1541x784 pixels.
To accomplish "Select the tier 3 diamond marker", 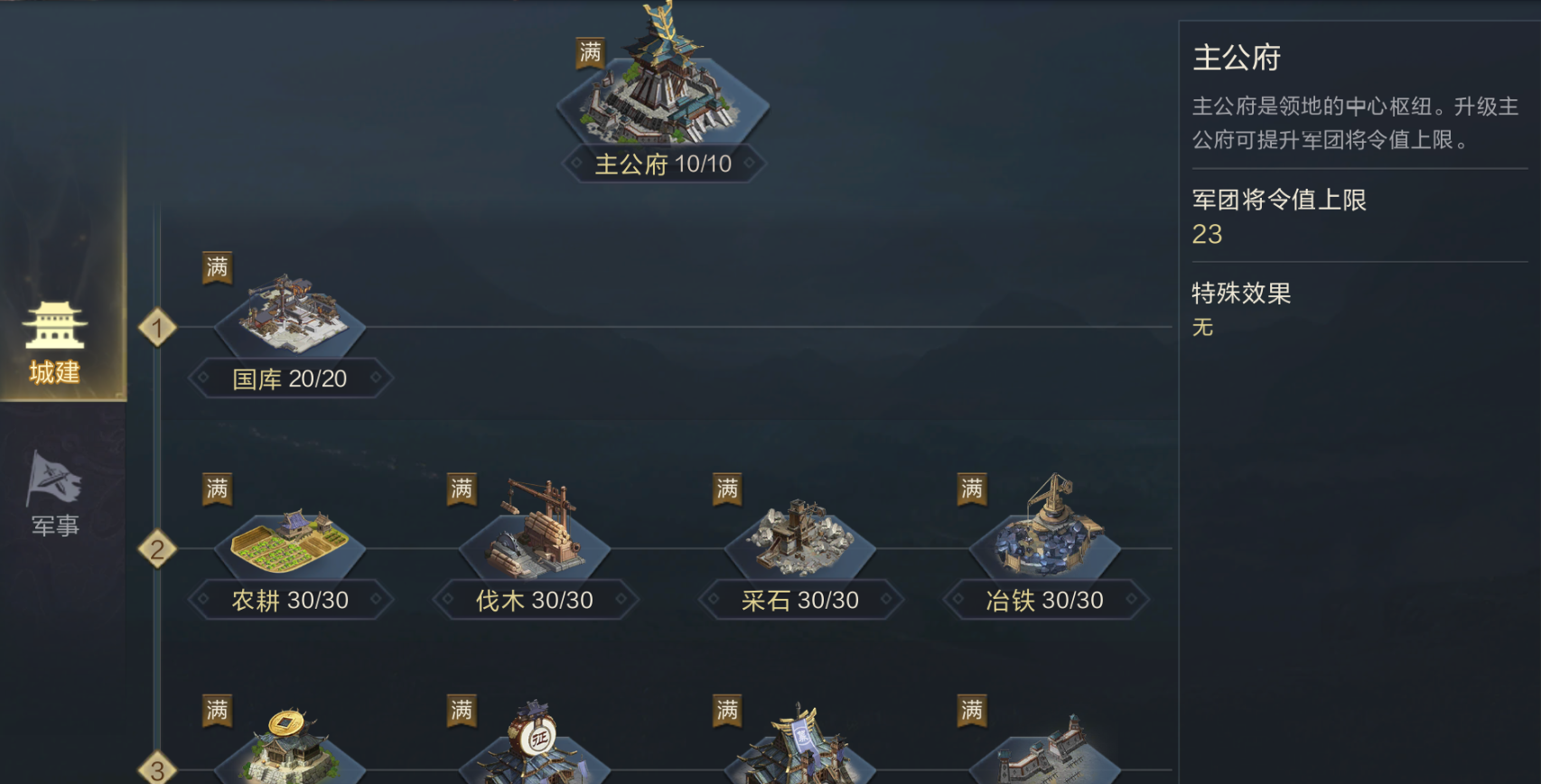I will pyautogui.click(x=157, y=770).
